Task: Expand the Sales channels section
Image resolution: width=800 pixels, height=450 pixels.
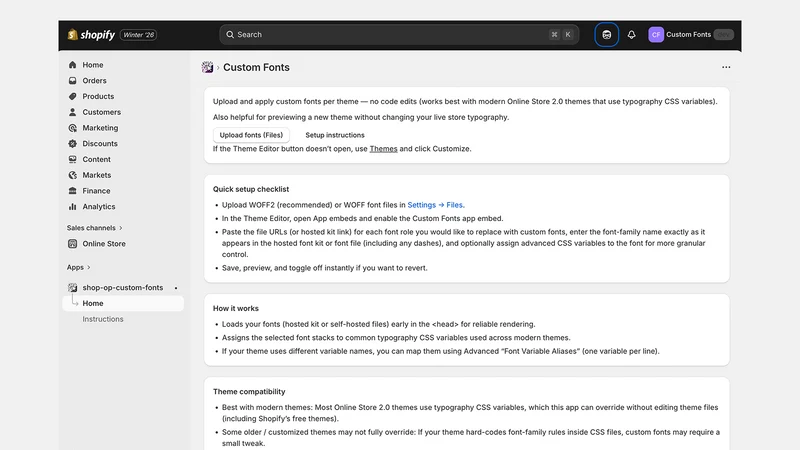Action: [x=95, y=228]
